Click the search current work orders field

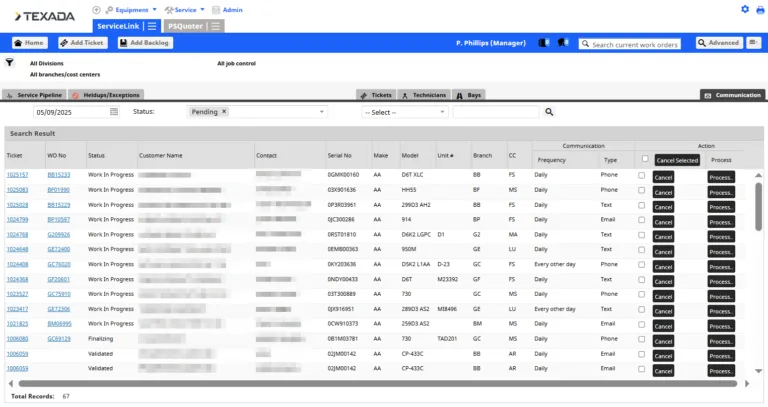pos(634,44)
